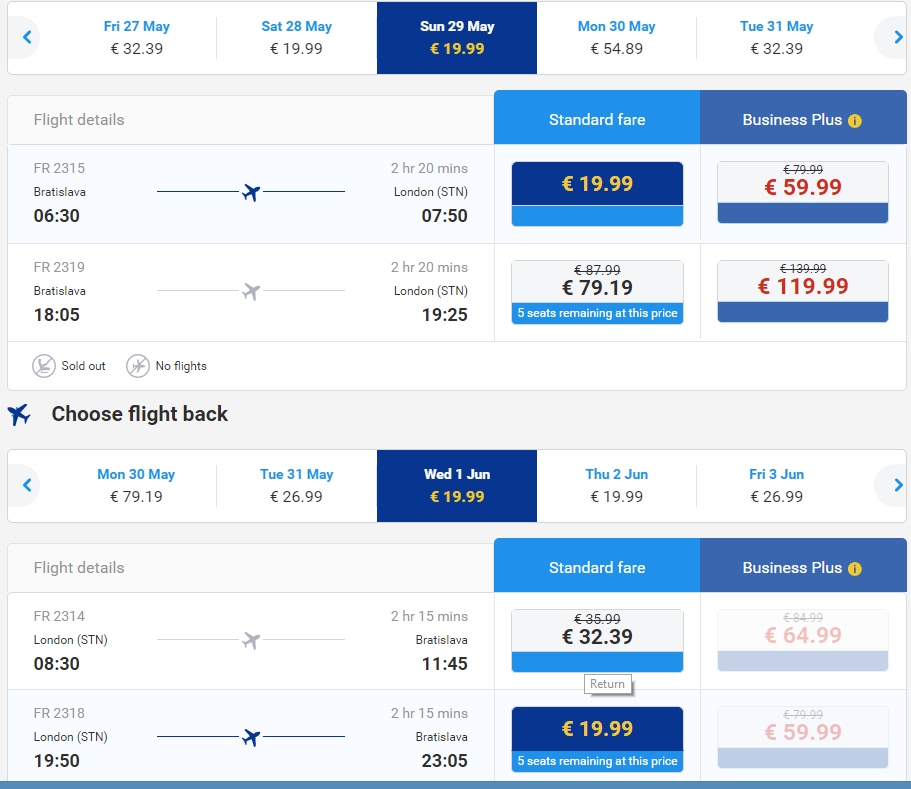Image resolution: width=911 pixels, height=789 pixels.
Task: Choose €19.99 standard fare for FR 2315
Action: 597,193
